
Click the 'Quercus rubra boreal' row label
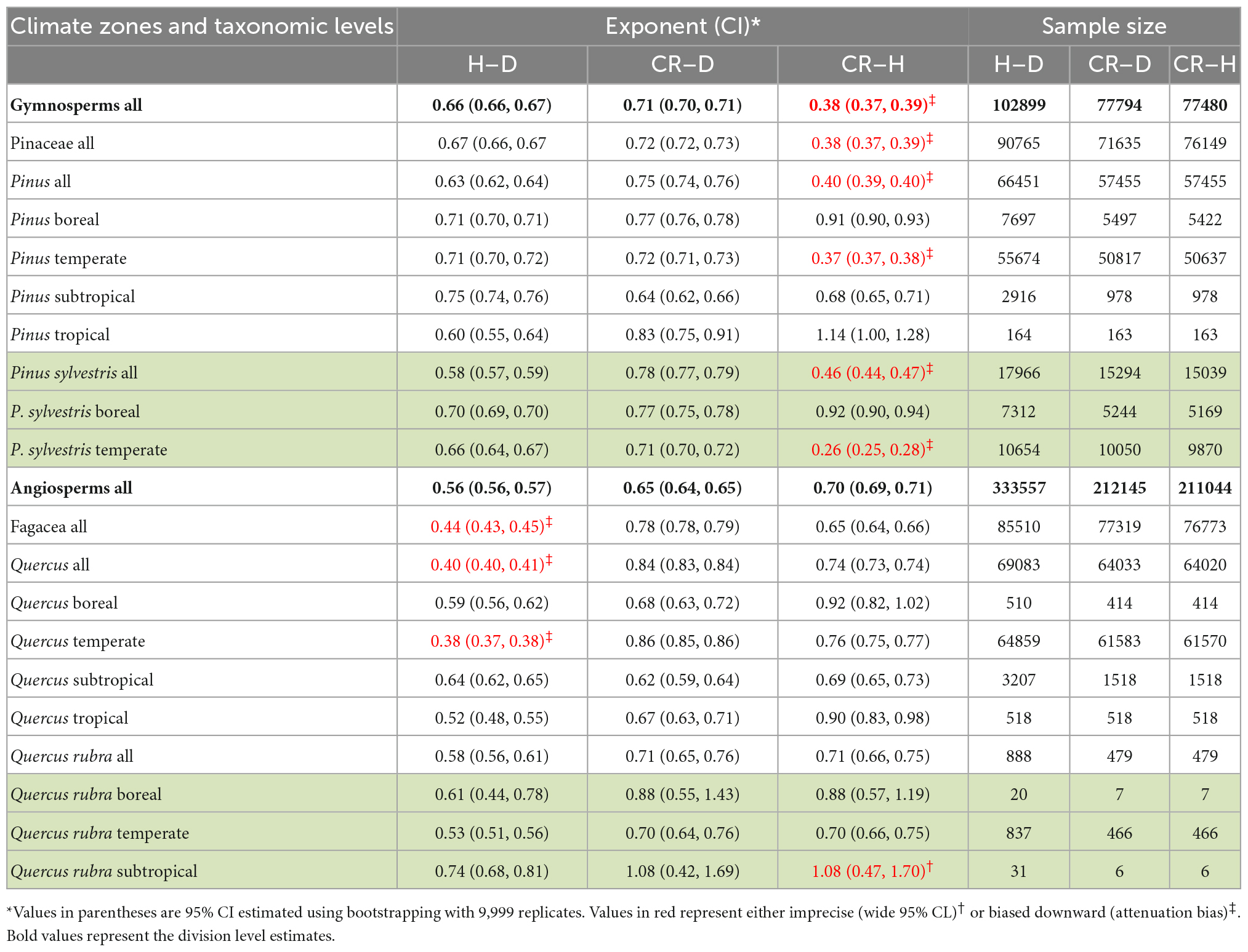(86, 794)
